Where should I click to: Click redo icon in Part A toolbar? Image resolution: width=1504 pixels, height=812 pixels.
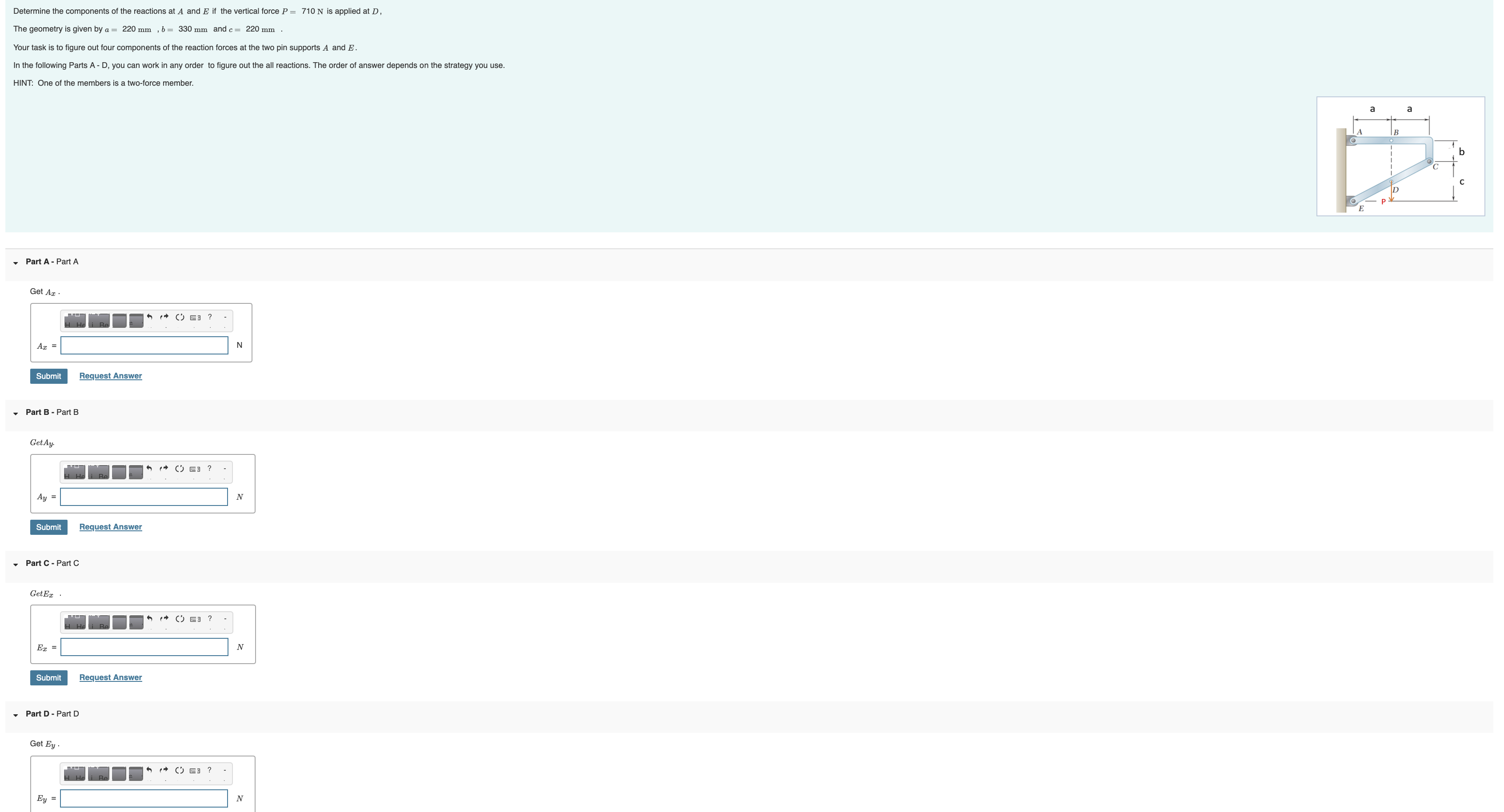click(164, 317)
